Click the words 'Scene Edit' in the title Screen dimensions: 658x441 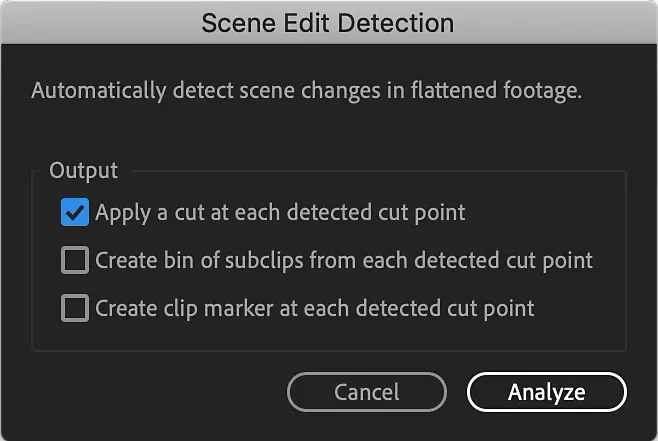[x=259, y=22]
